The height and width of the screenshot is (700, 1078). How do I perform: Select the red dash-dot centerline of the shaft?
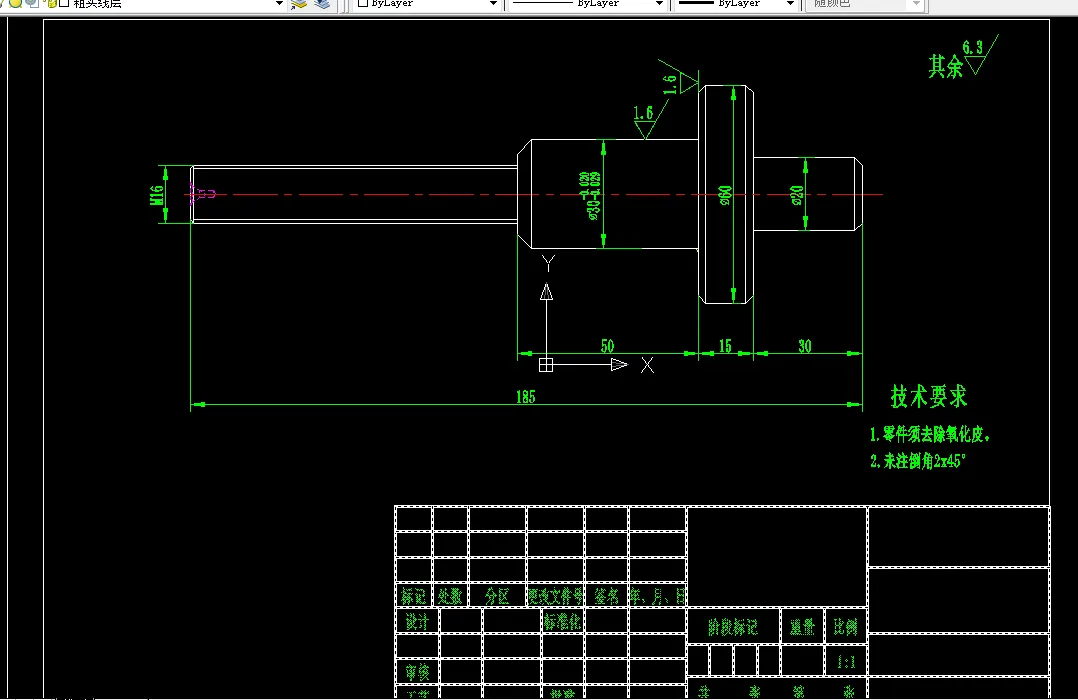tap(536, 195)
